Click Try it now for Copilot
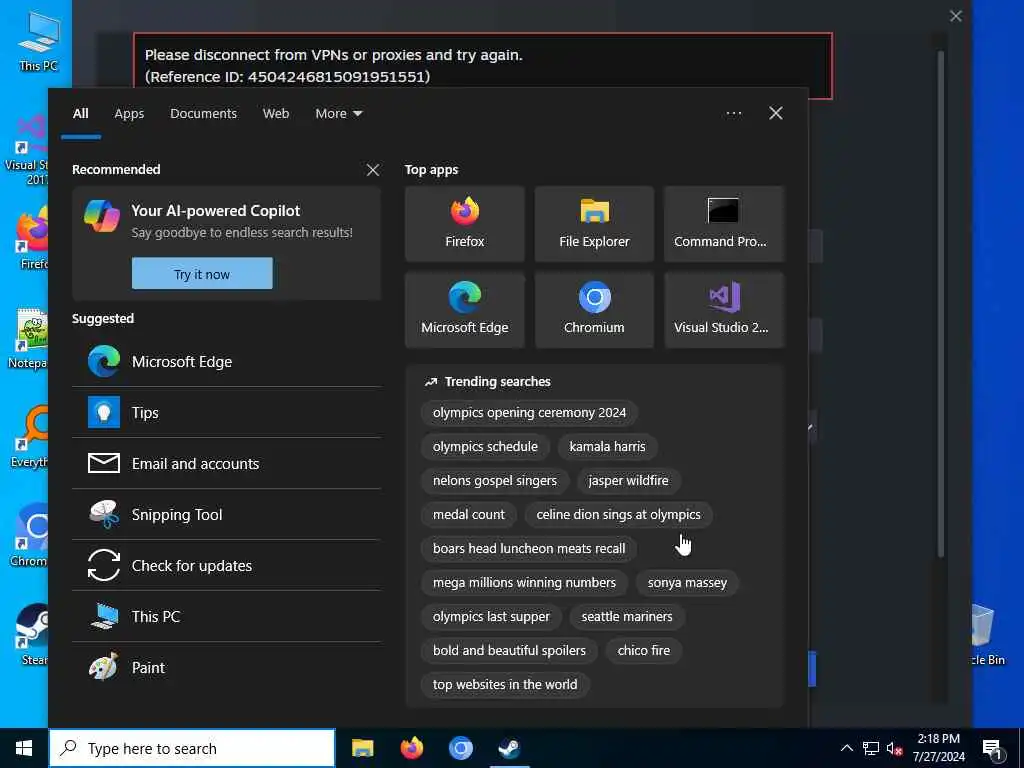The image size is (1024, 768). [x=202, y=274]
